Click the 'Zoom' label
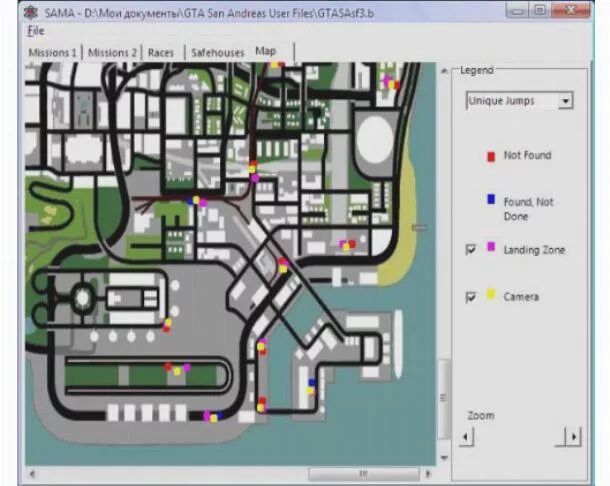The width and height of the screenshot is (610, 486). (x=481, y=416)
